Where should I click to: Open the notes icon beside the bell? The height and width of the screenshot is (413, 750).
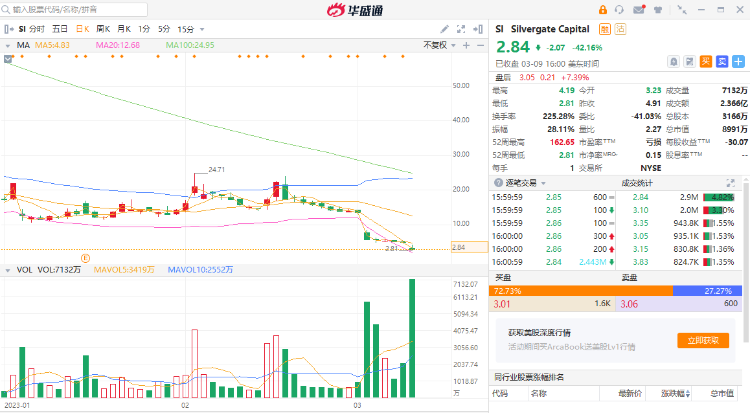pyautogui.click(x=689, y=62)
